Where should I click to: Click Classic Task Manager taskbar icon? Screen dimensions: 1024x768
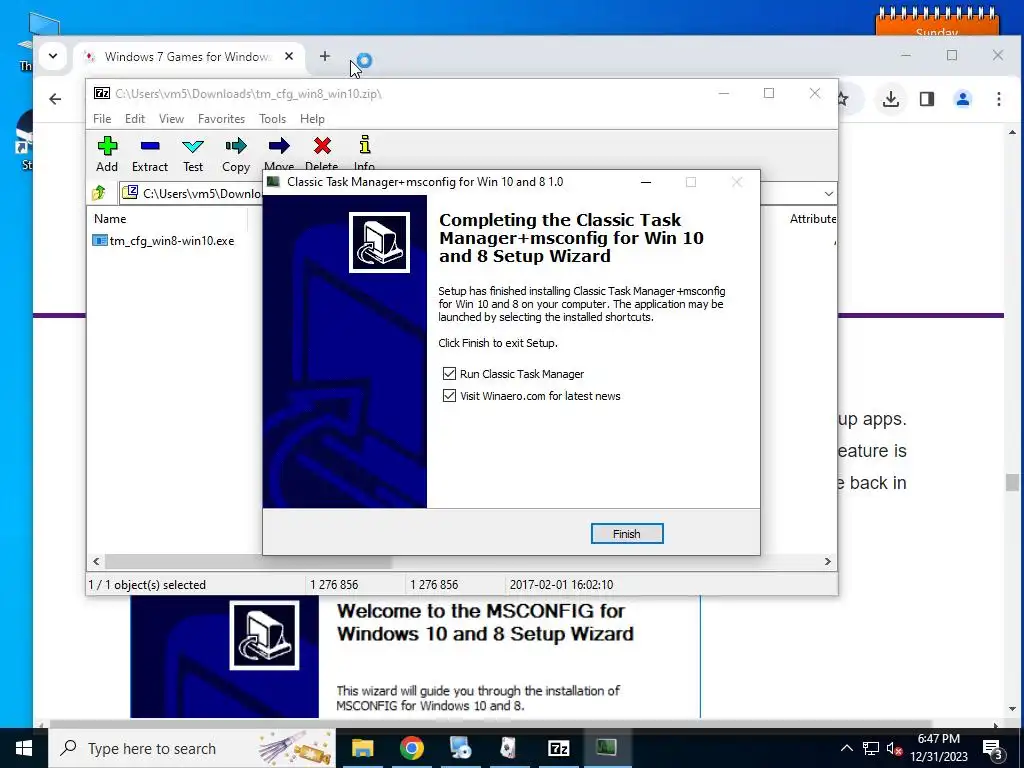607,748
